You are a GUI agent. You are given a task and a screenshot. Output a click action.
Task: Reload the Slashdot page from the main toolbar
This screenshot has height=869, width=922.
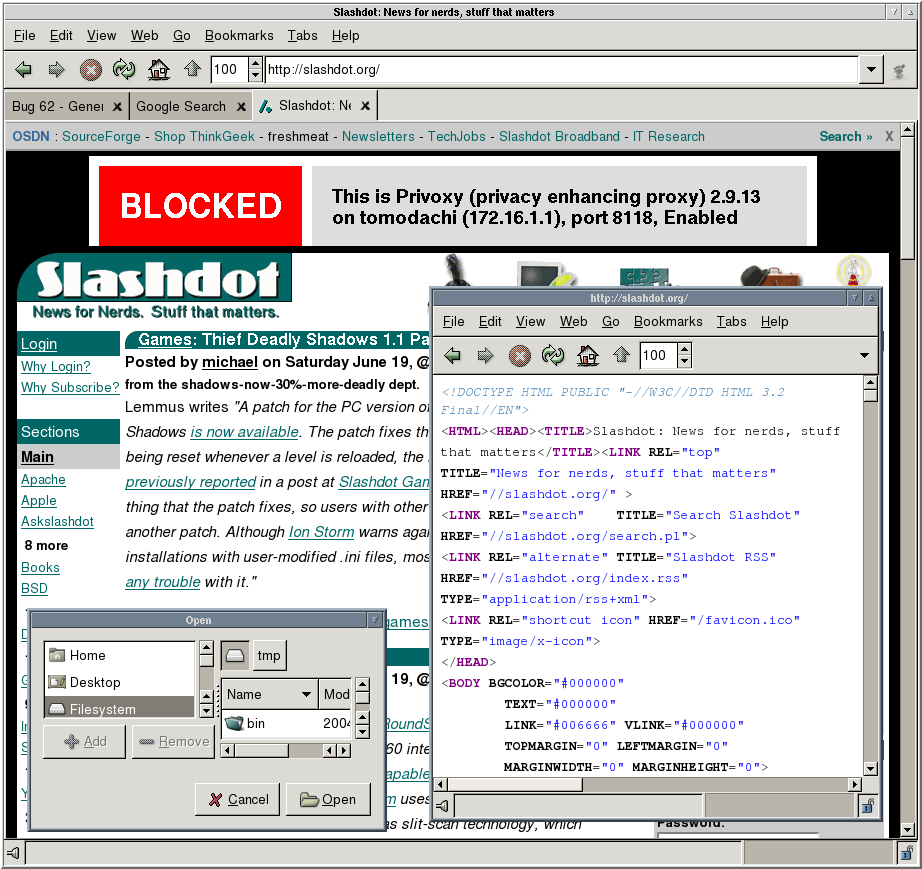124,70
